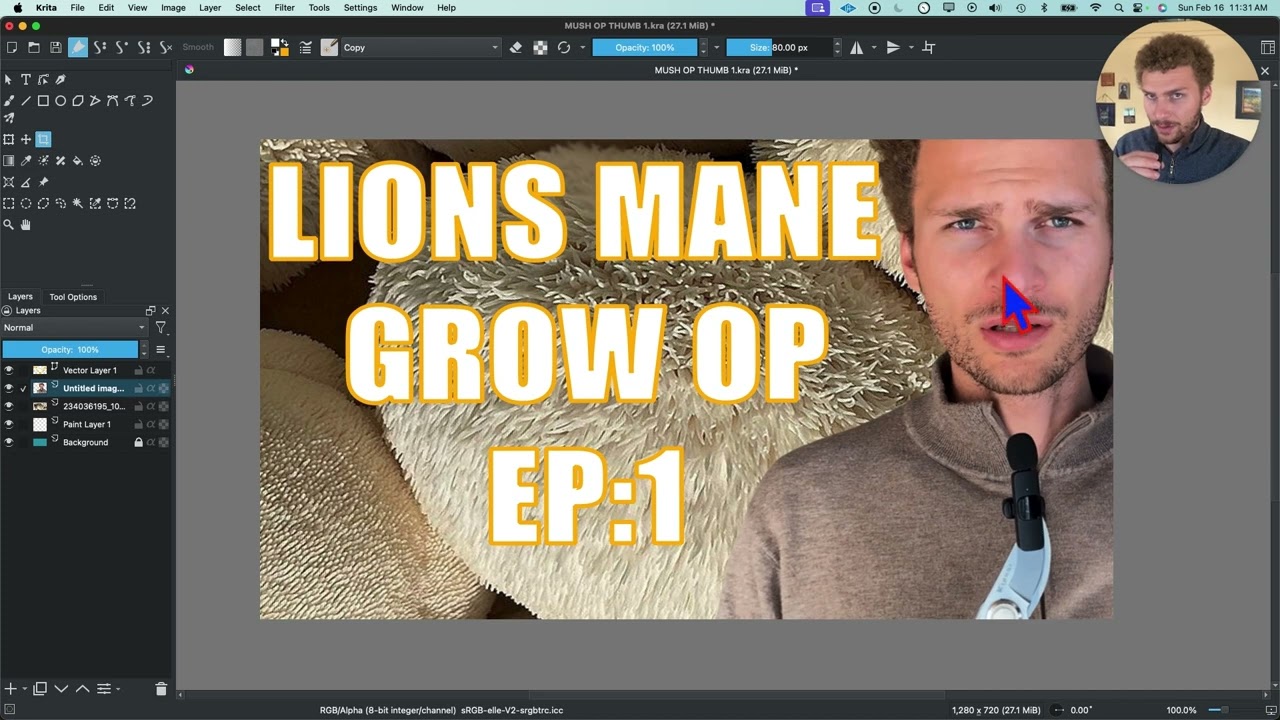
Task: Adjust the brush Opacity 100% slider
Action: click(645, 47)
